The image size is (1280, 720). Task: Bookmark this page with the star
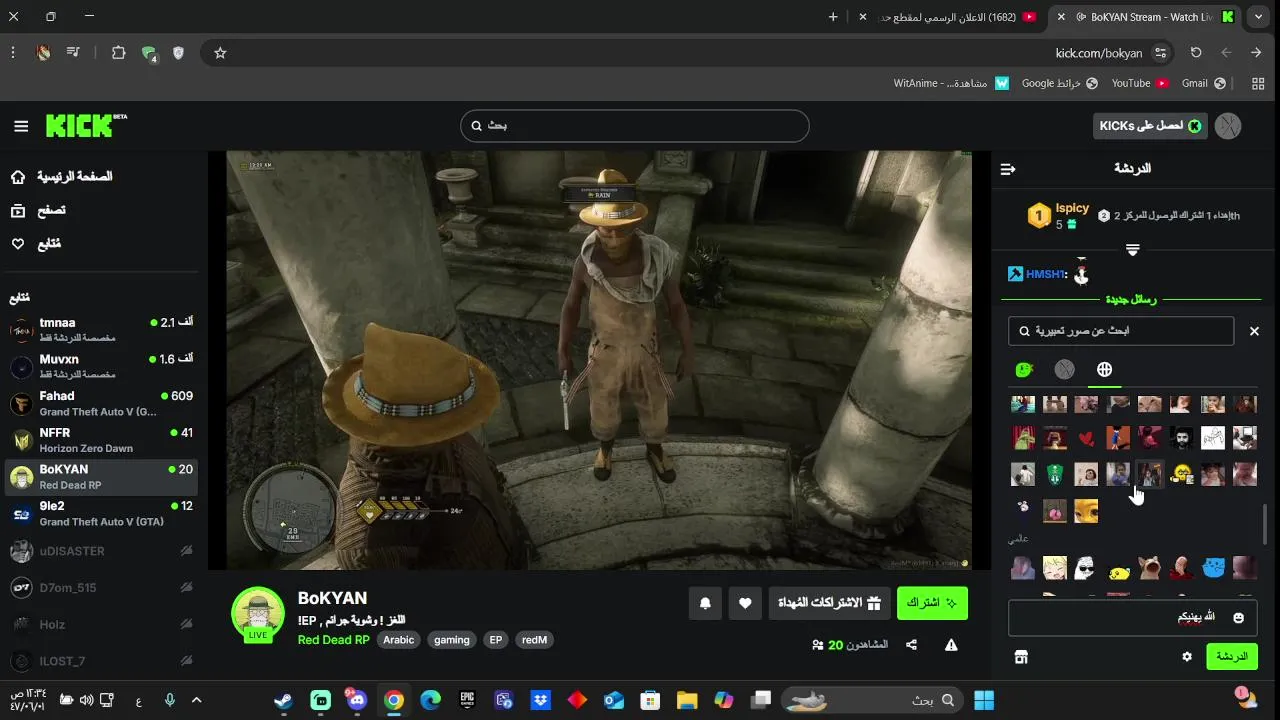[x=220, y=53]
